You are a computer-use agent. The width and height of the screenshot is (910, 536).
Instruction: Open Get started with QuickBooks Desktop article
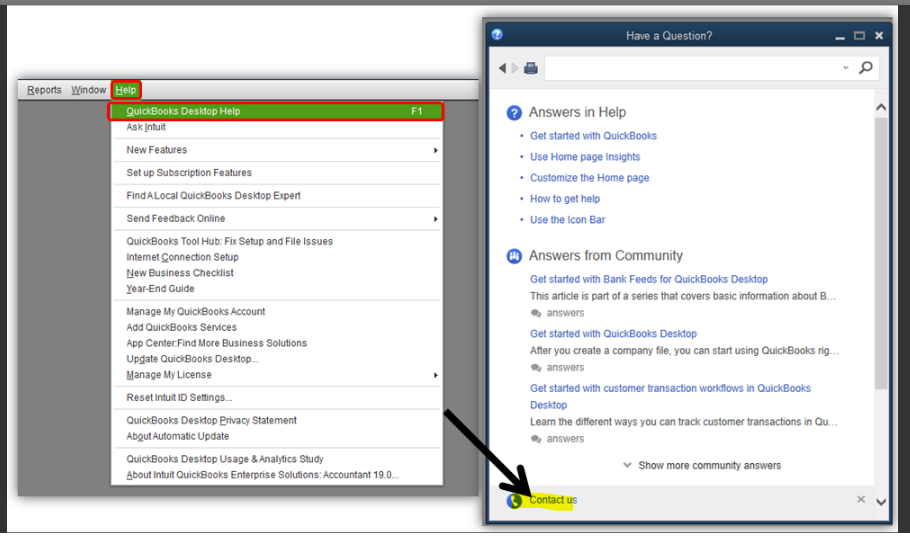coord(613,334)
